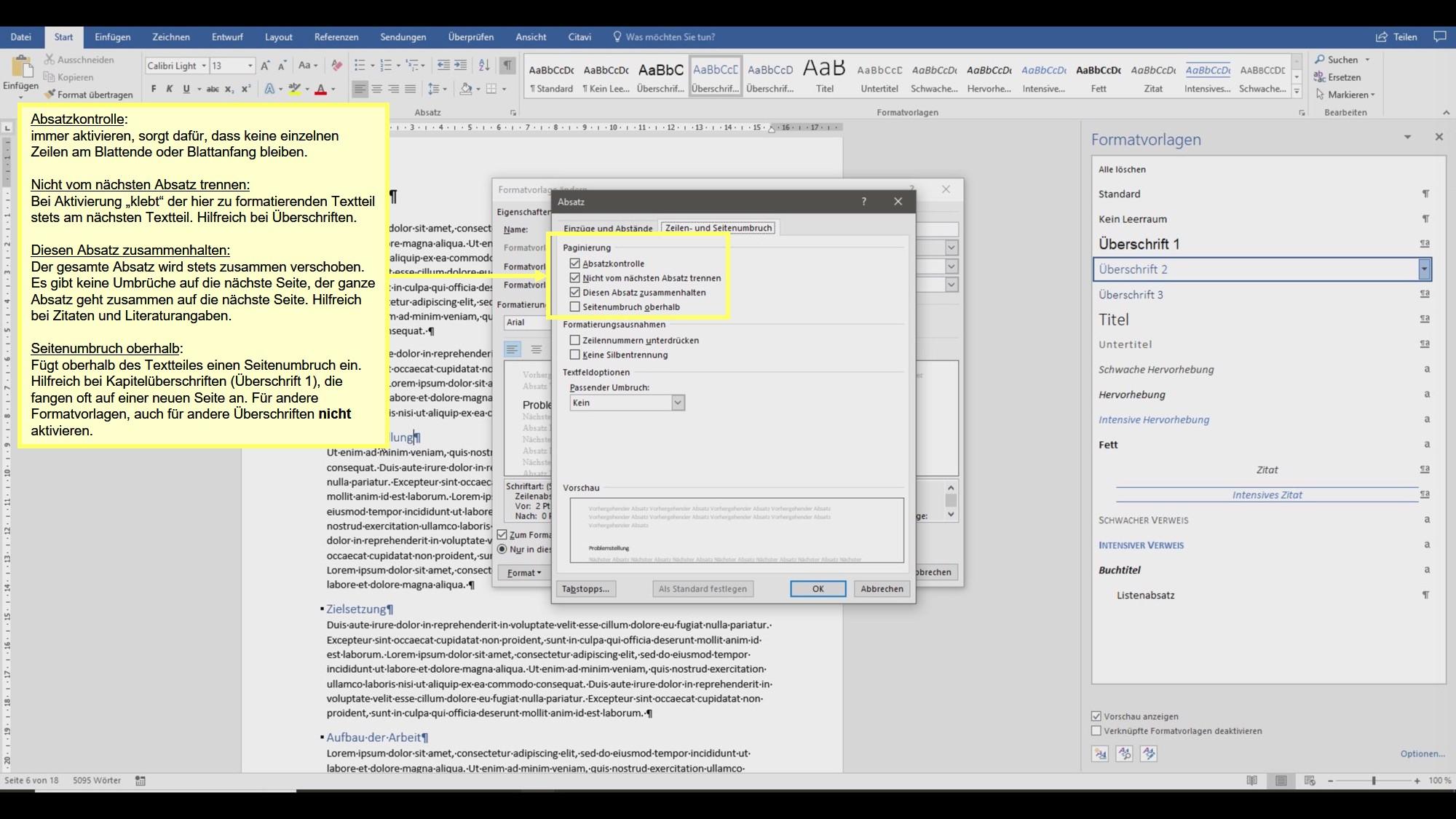Open the font name dropdown Calibri Light
1456x819 pixels.
coord(204,66)
